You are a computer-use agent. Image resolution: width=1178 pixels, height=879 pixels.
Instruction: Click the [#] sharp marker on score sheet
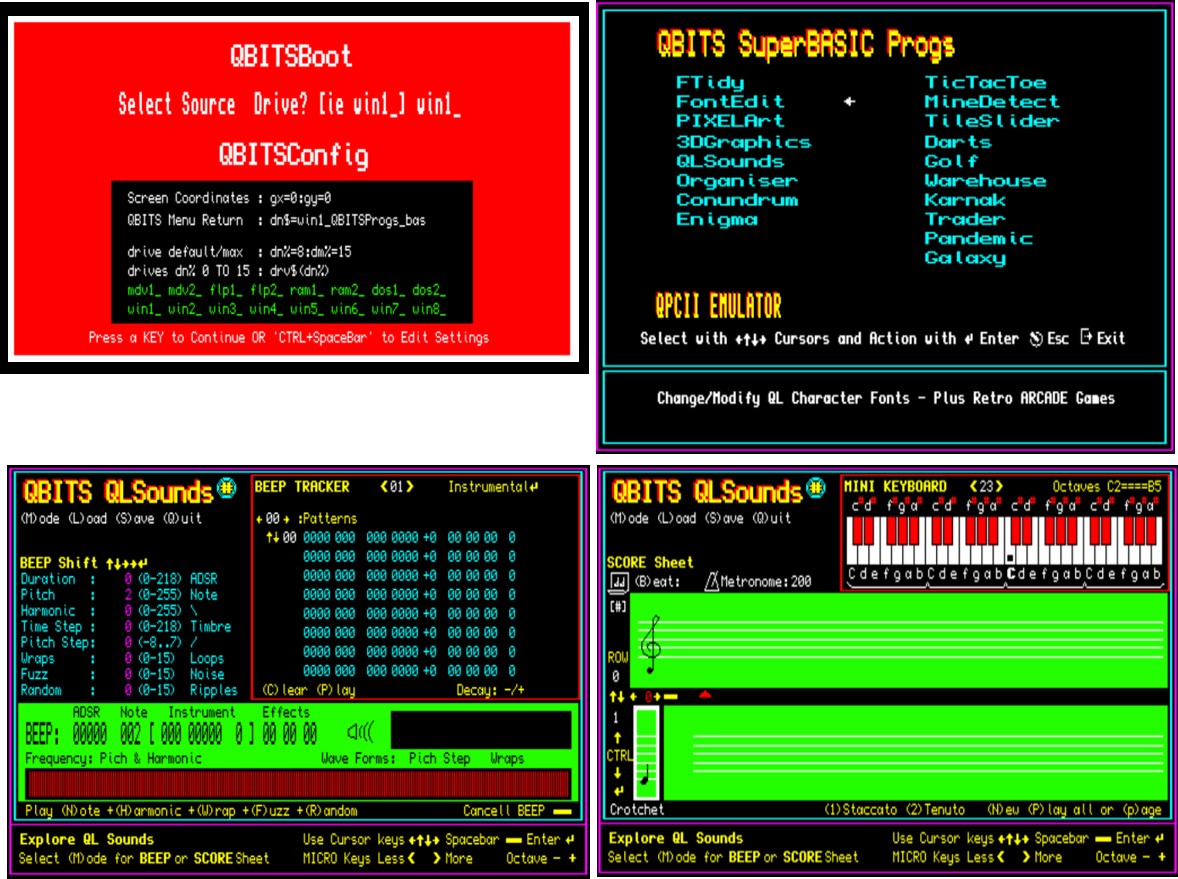pyautogui.click(x=618, y=606)
